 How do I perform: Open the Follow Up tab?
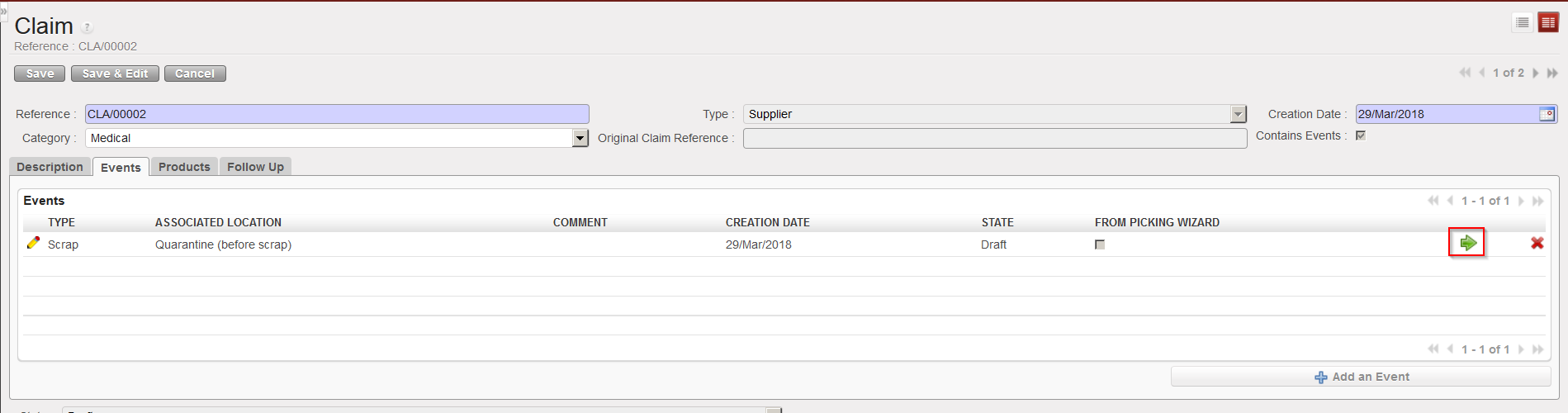pos(255,167)
